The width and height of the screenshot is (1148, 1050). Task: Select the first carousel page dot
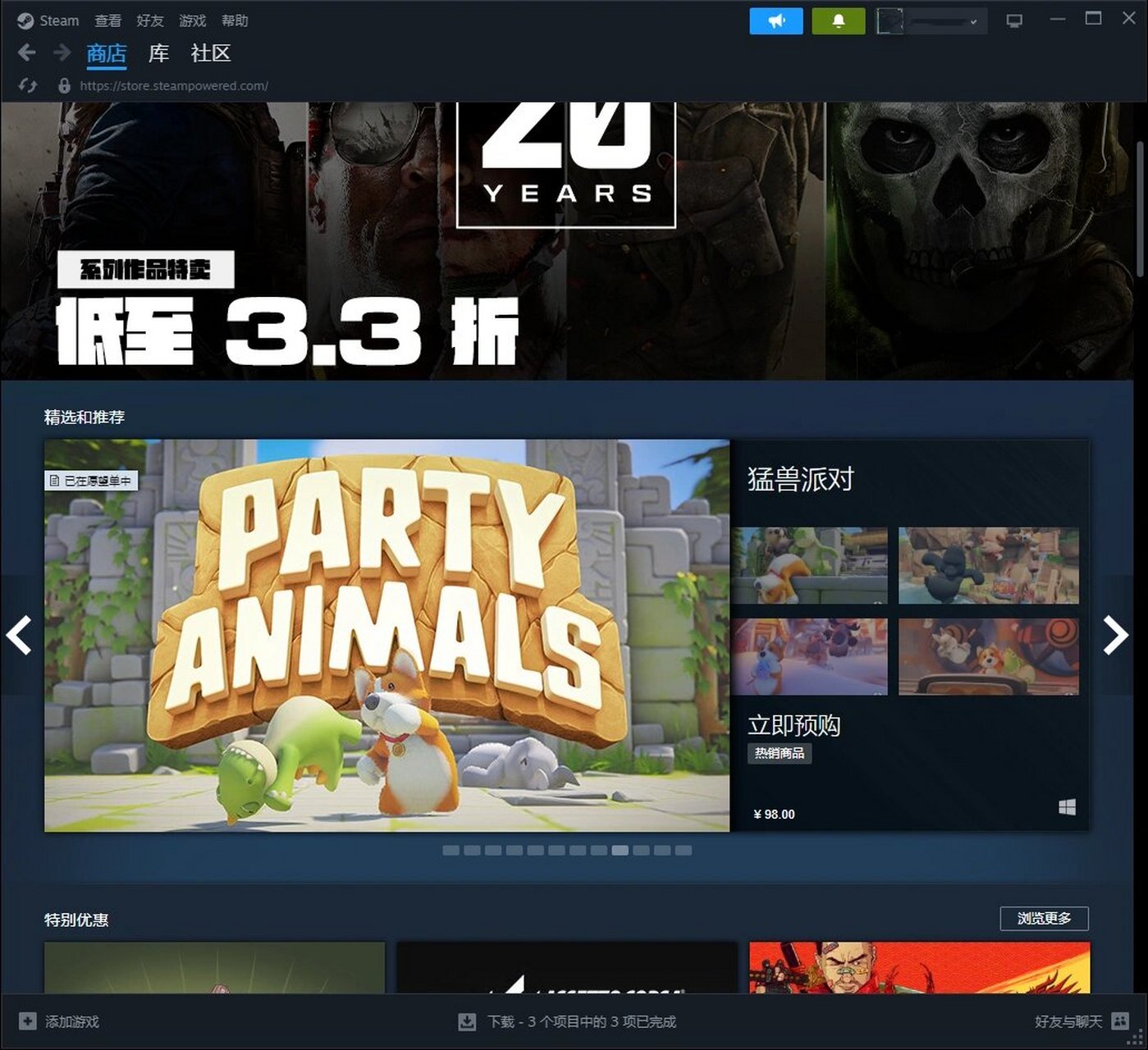451,851
